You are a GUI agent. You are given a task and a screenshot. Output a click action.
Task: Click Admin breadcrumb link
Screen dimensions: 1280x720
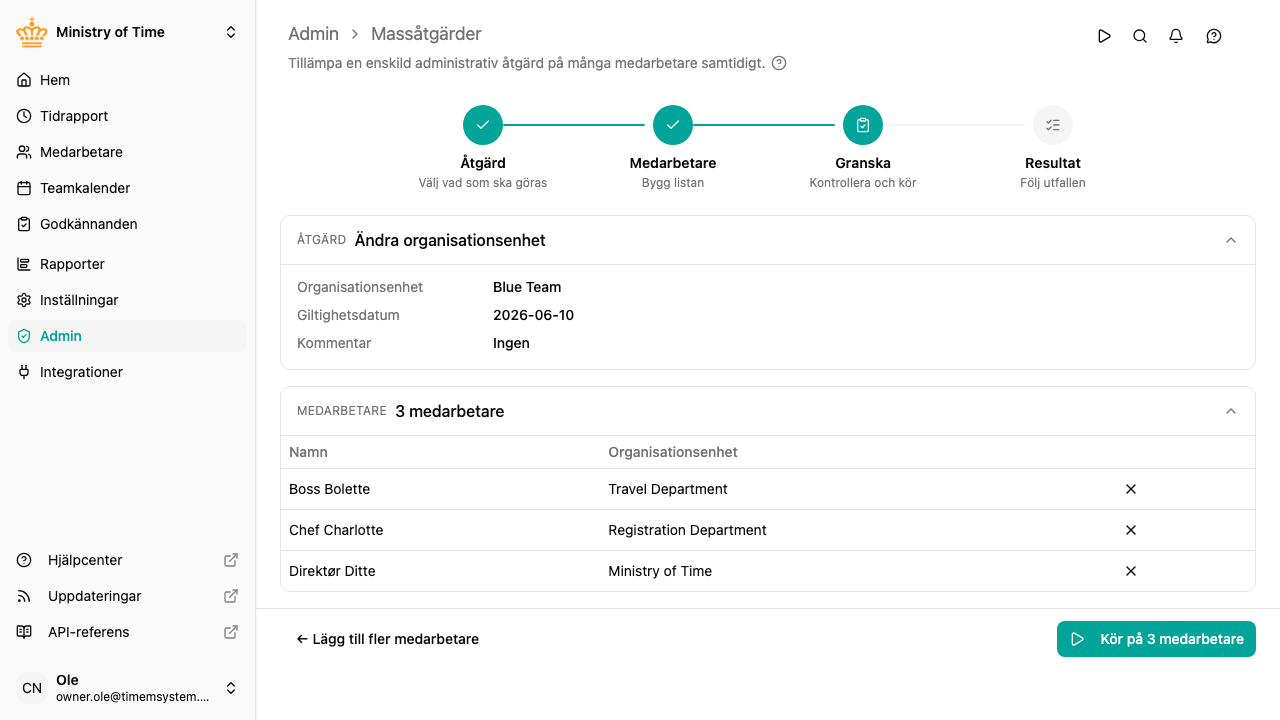pyautogui.click(x=313, y=34)
